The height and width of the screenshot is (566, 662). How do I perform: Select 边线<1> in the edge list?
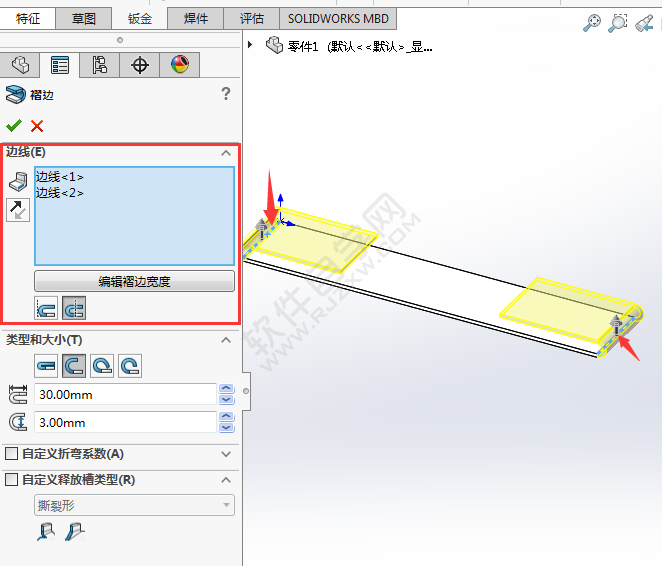point(60,176)
